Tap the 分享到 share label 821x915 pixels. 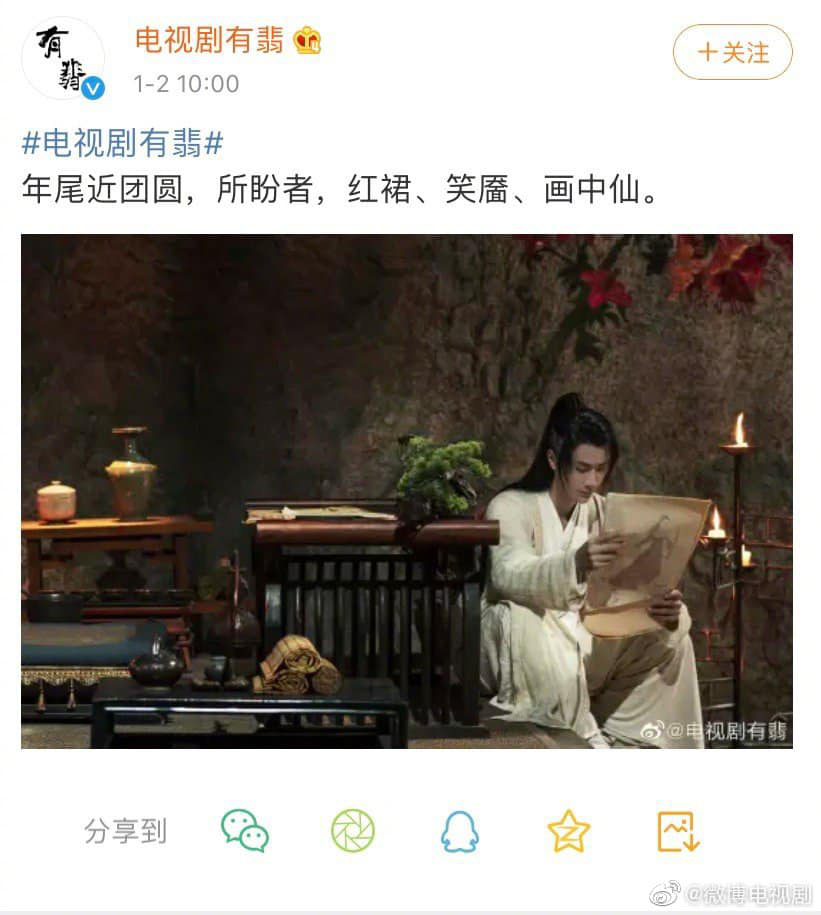point(125,831)
